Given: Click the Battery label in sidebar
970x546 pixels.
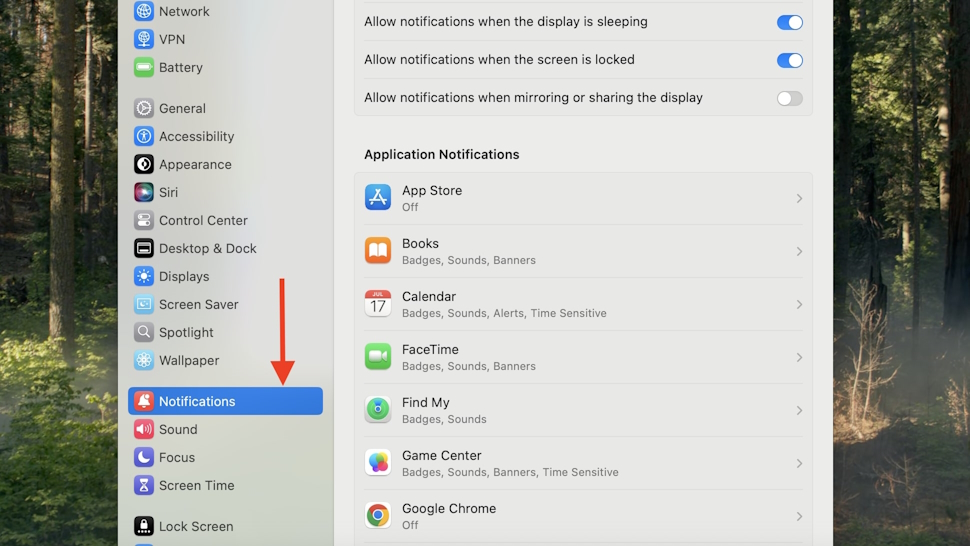Looking at the screenshot, I should [x=181, y=67].
